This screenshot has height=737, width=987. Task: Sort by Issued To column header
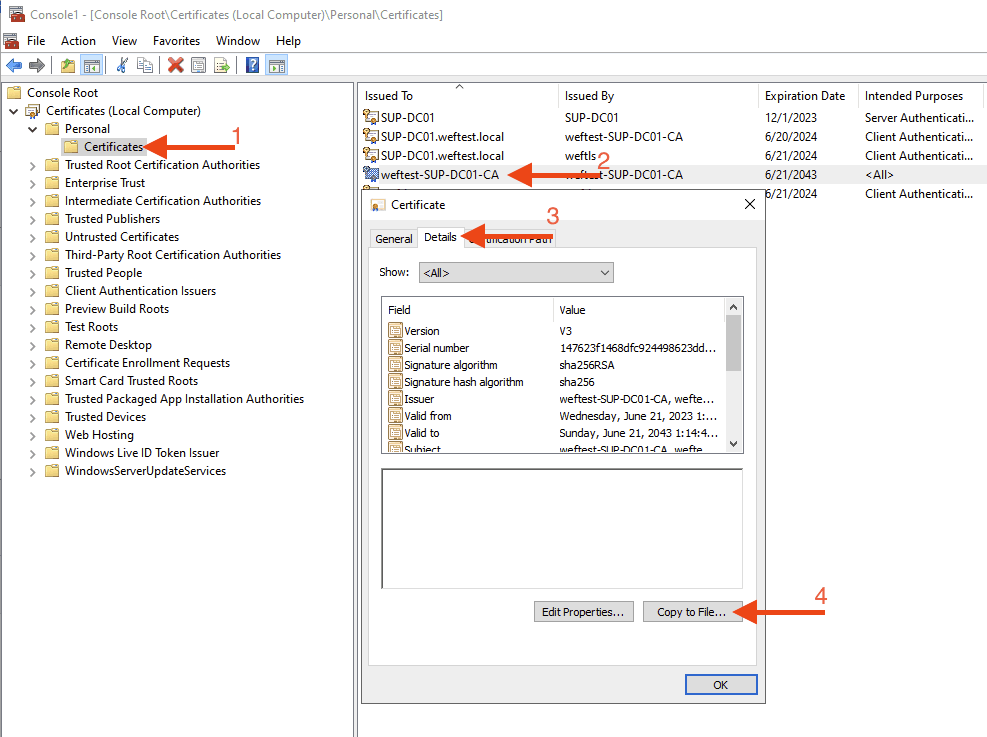tap(460, 96)
